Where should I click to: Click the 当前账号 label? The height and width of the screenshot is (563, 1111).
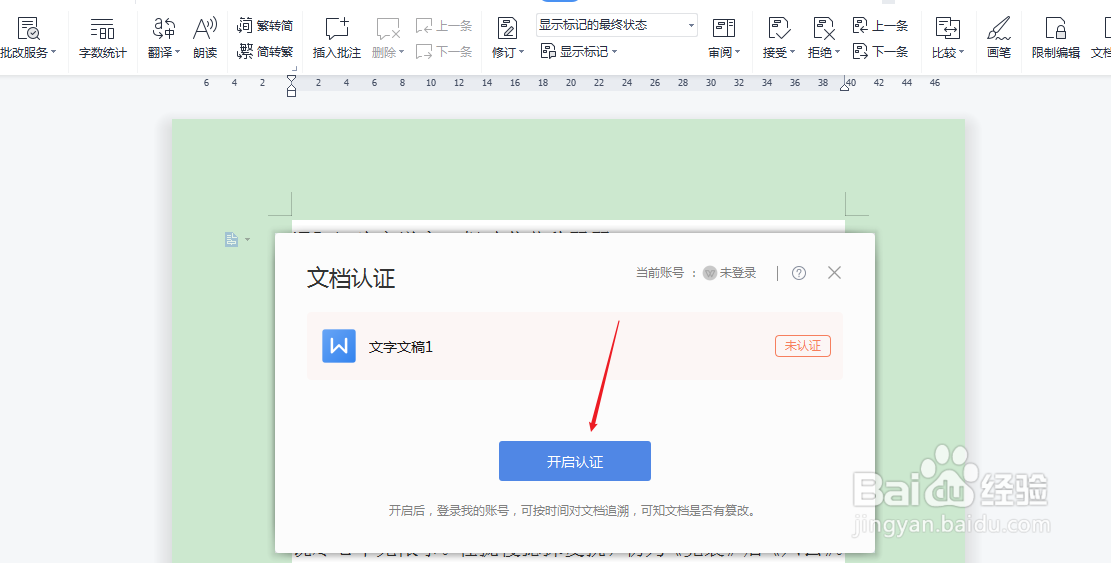tap(660, 273)
